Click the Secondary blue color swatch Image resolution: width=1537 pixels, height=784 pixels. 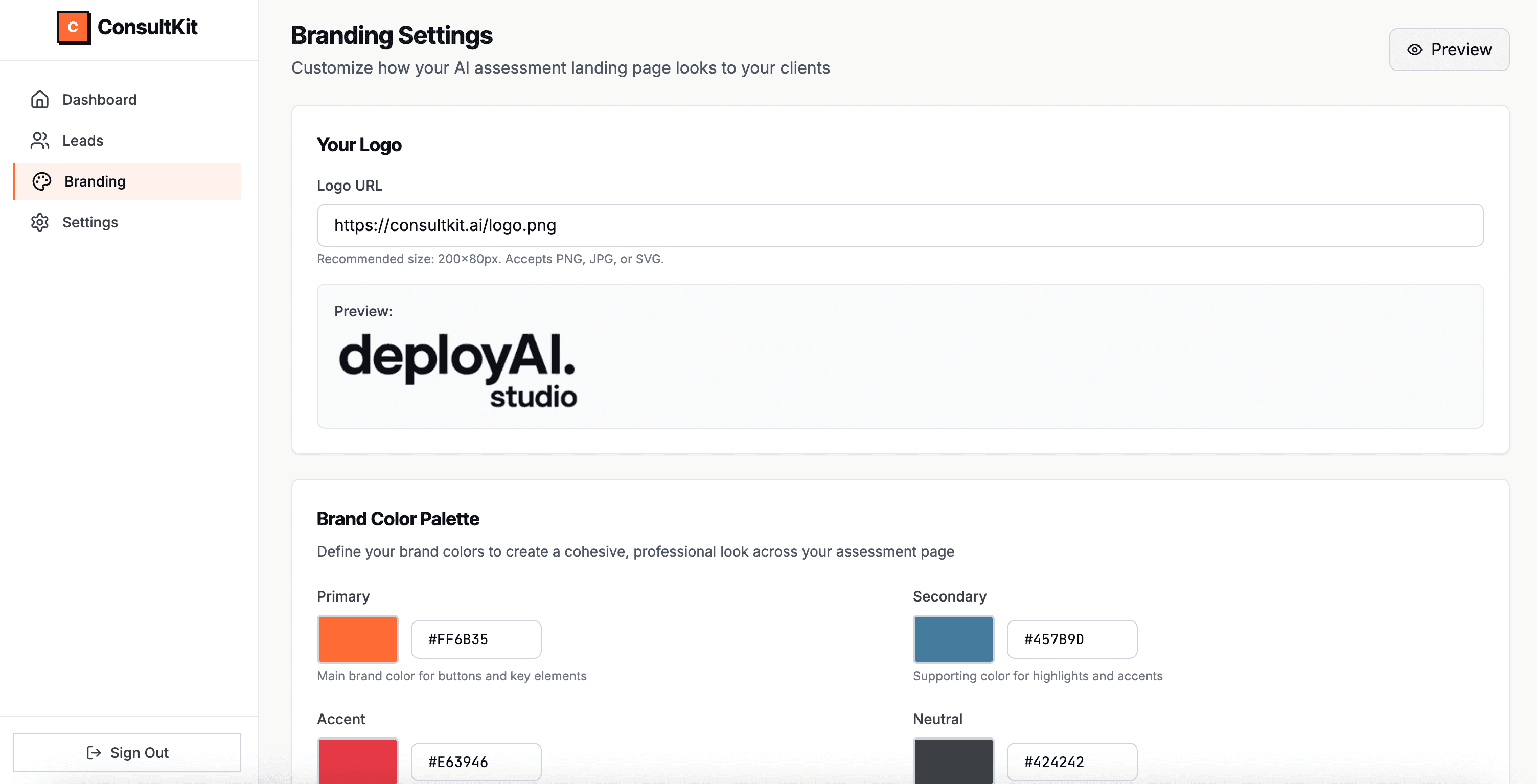point(952,639)
